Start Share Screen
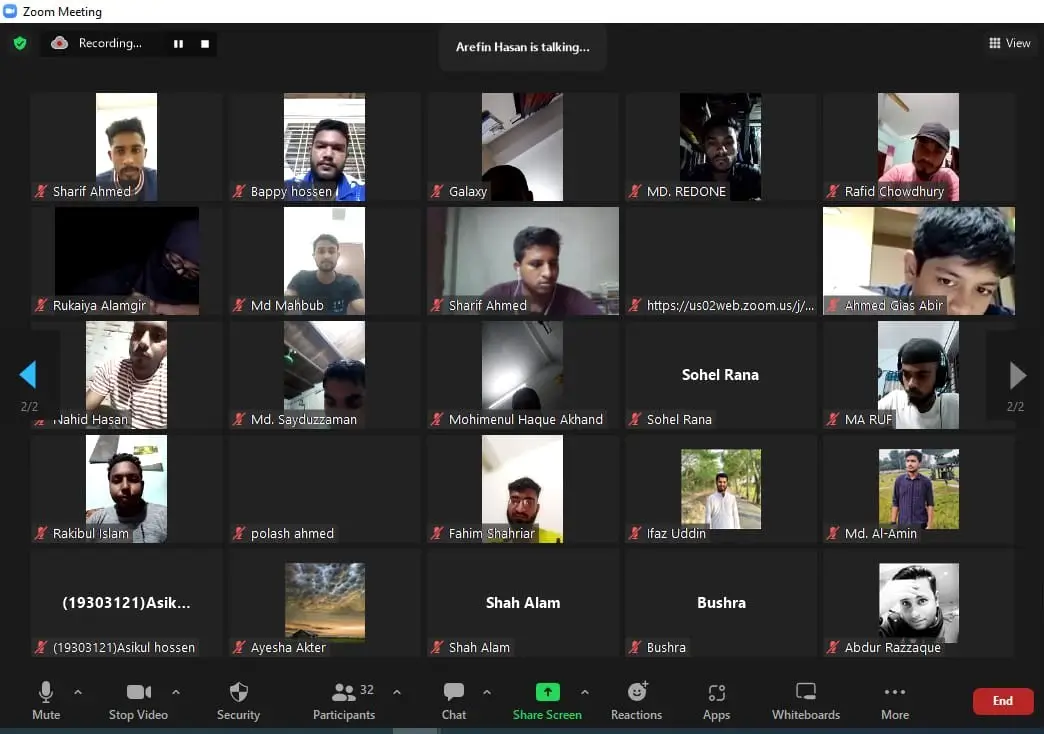Image resolution: width=1044 pixels, height=734 pixels. (547, 700)
